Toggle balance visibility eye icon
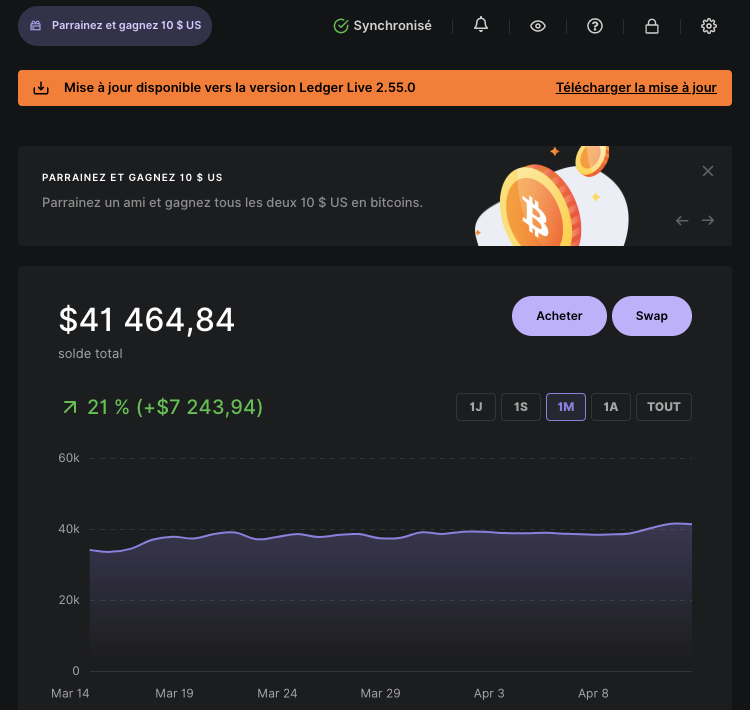 click(538, 26)
